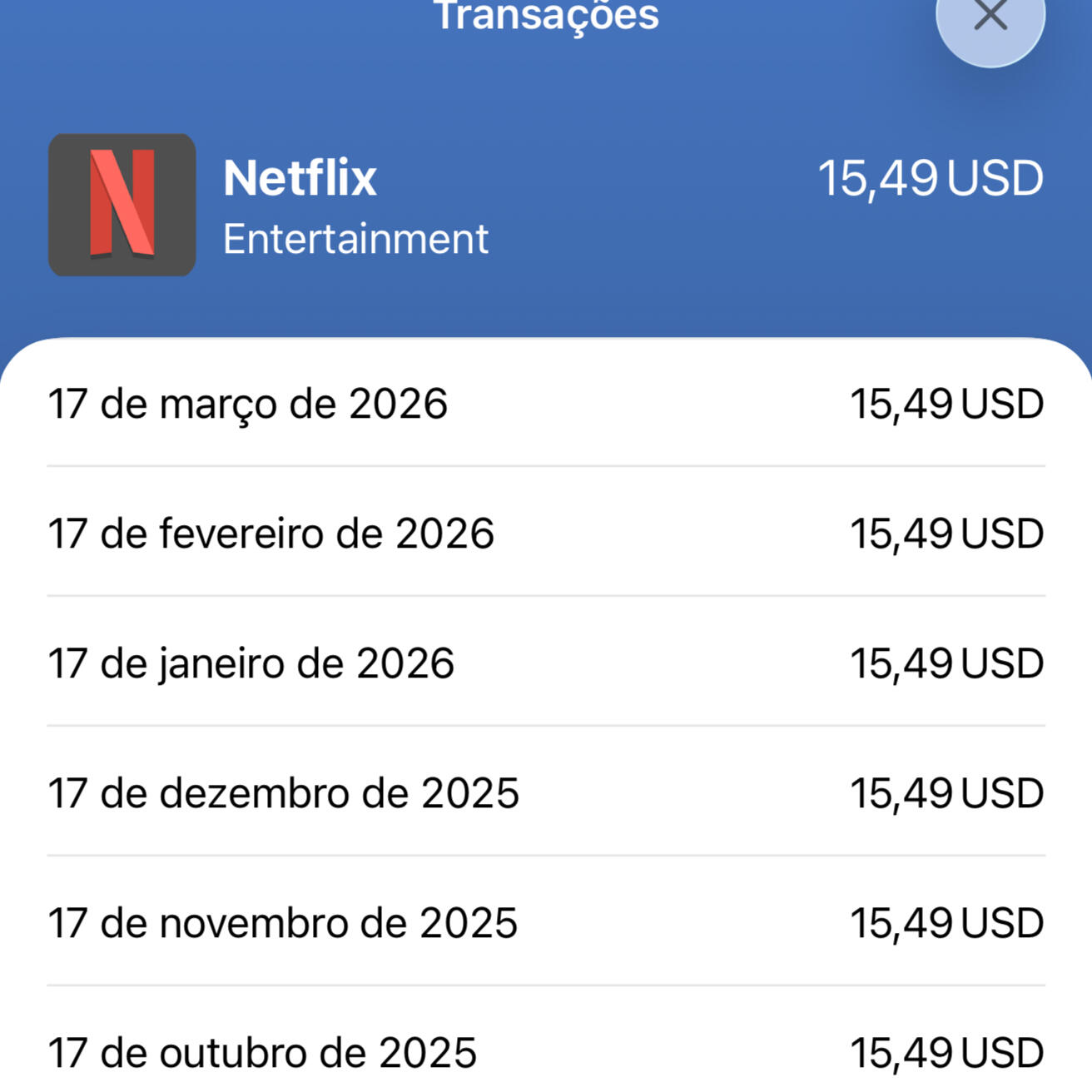
Task: Open the 17 de novembro de 2025 transaction
Action: pos(283,923)
